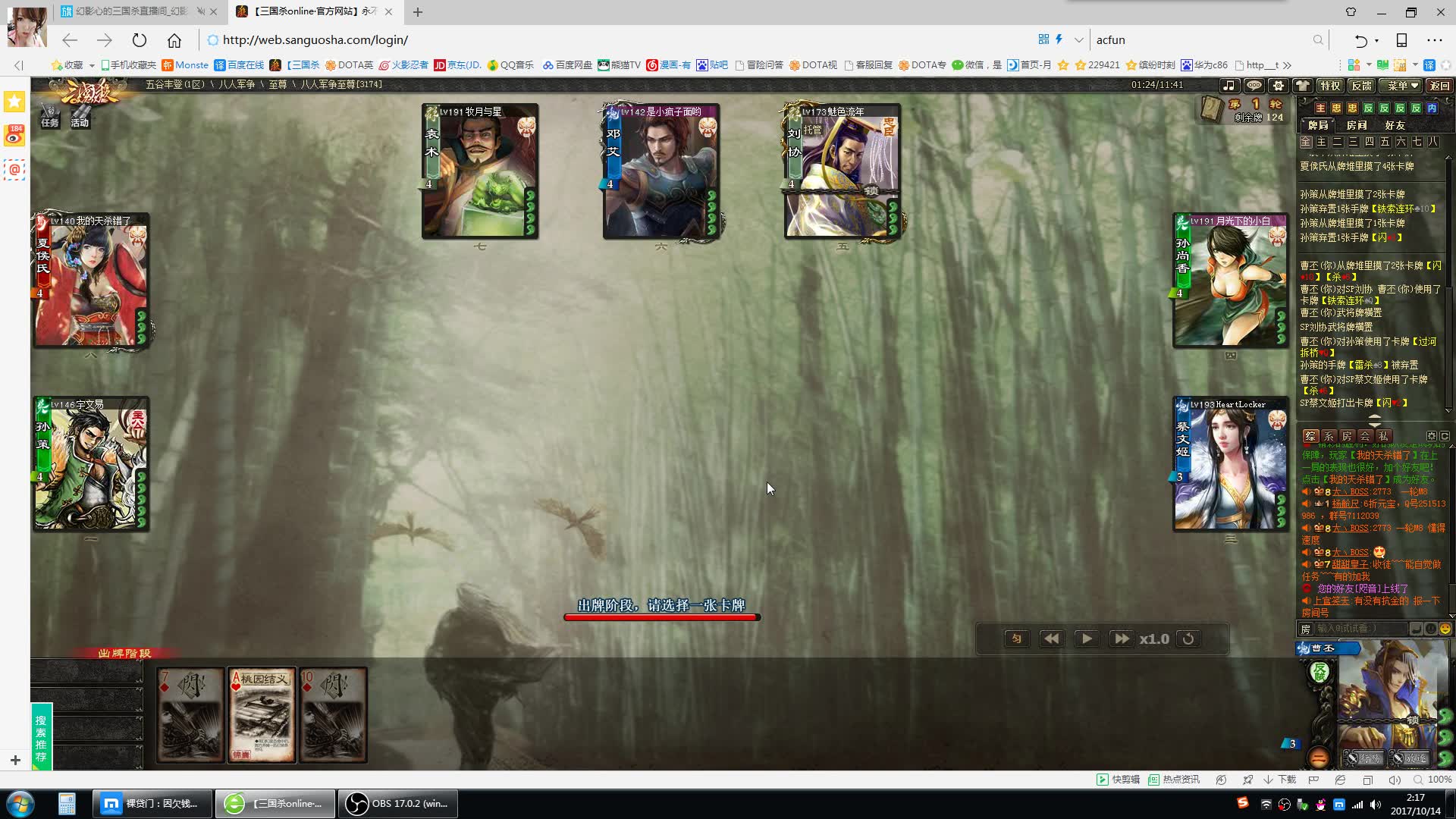Select the 会 chat channel tab
This screenshot has height=819, width=1456.
tap(1366, 436)
